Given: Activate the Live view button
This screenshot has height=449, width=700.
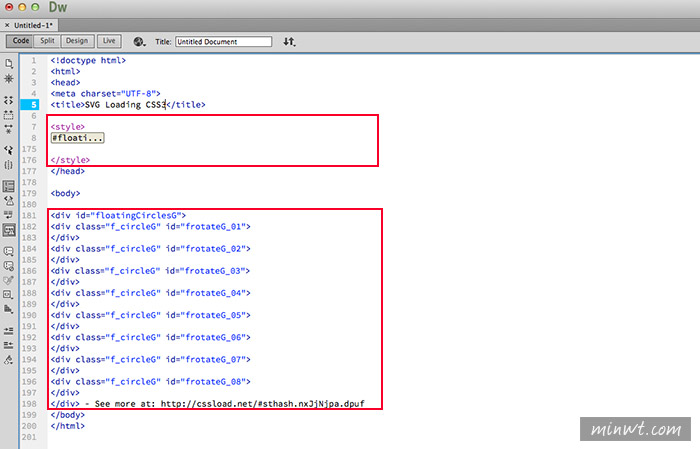Looking at the screenshot, I should [x=108, y=41].
